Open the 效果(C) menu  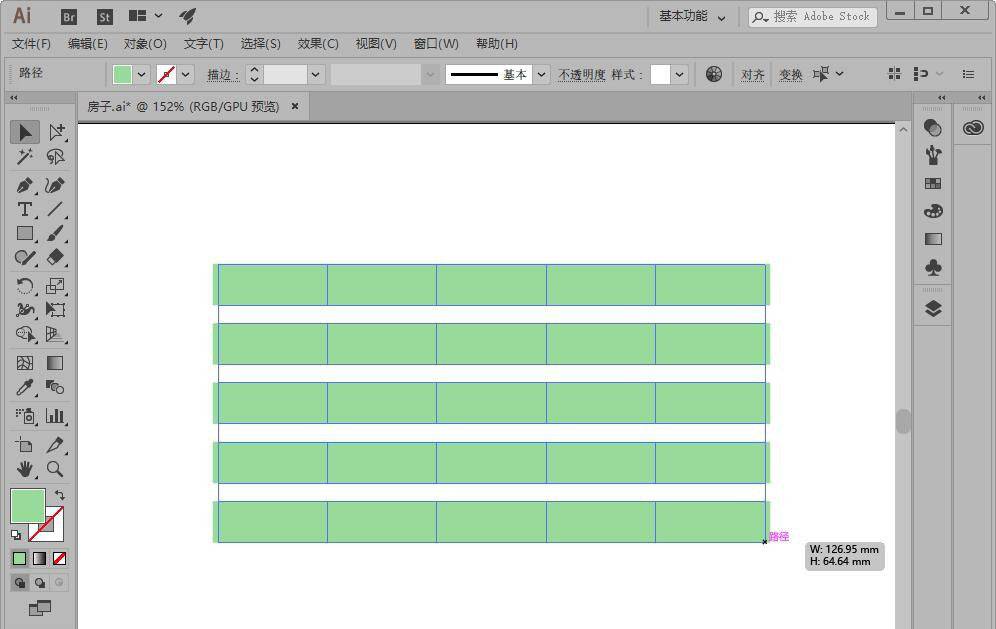tap(318, 44)
